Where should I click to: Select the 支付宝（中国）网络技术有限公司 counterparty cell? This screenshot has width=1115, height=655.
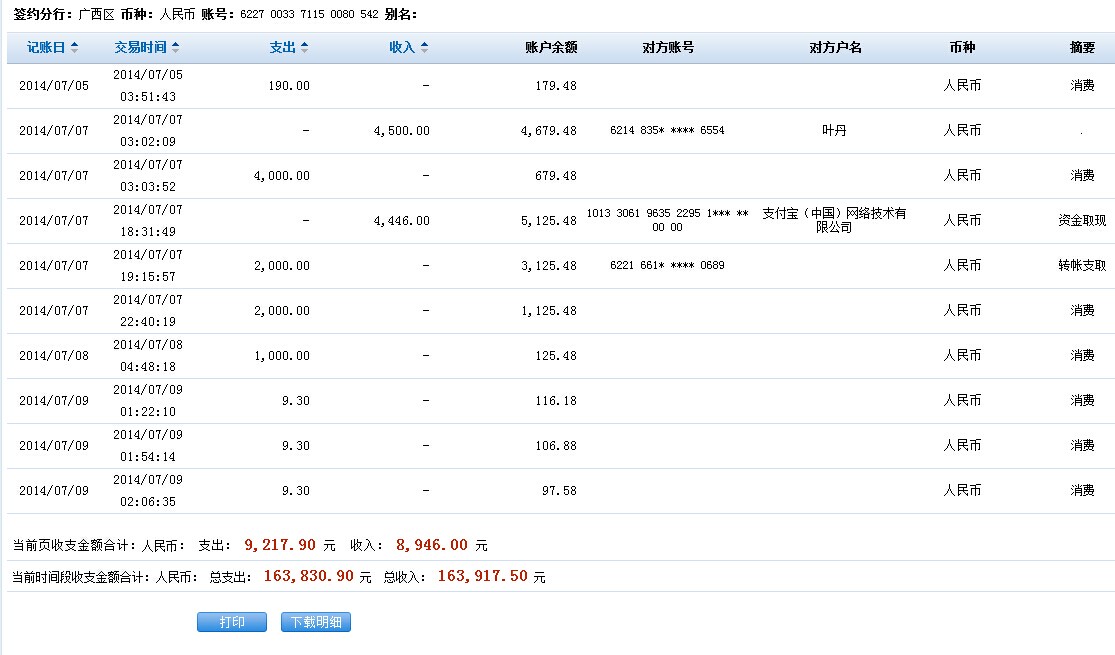[834, 220]
